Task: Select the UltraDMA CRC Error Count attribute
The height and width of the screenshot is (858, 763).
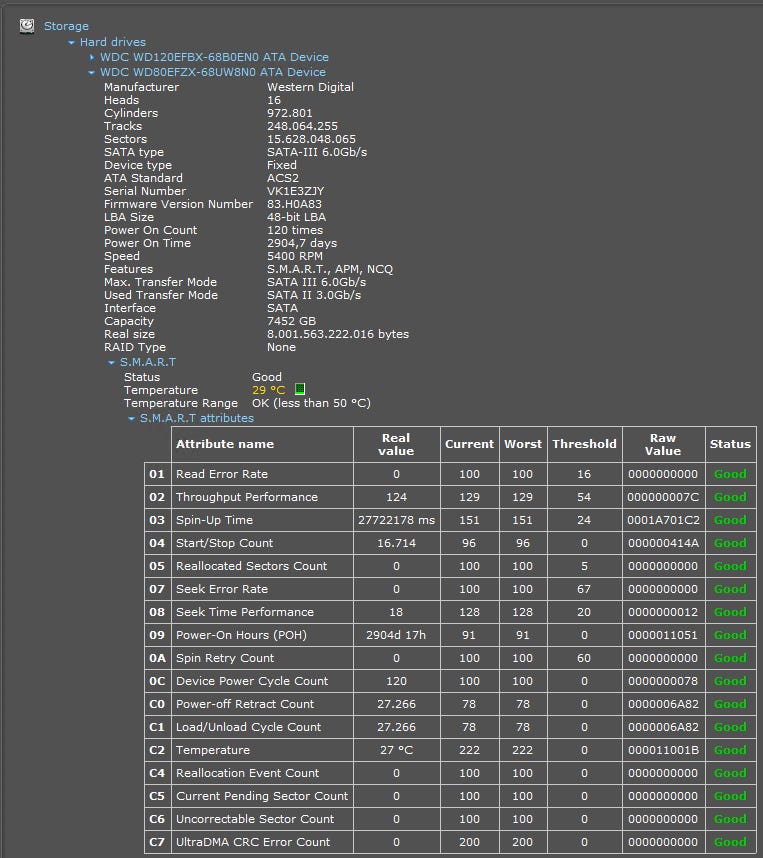Action: pos(253,842)
